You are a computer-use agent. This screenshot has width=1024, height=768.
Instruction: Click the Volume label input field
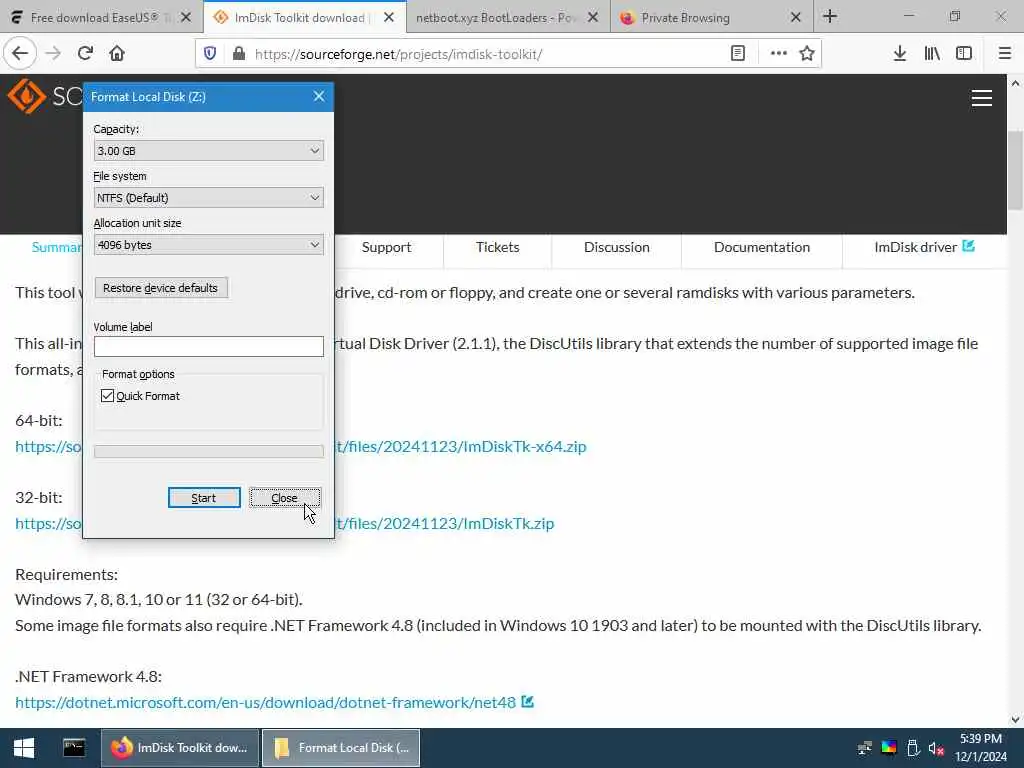click(208, 346)
